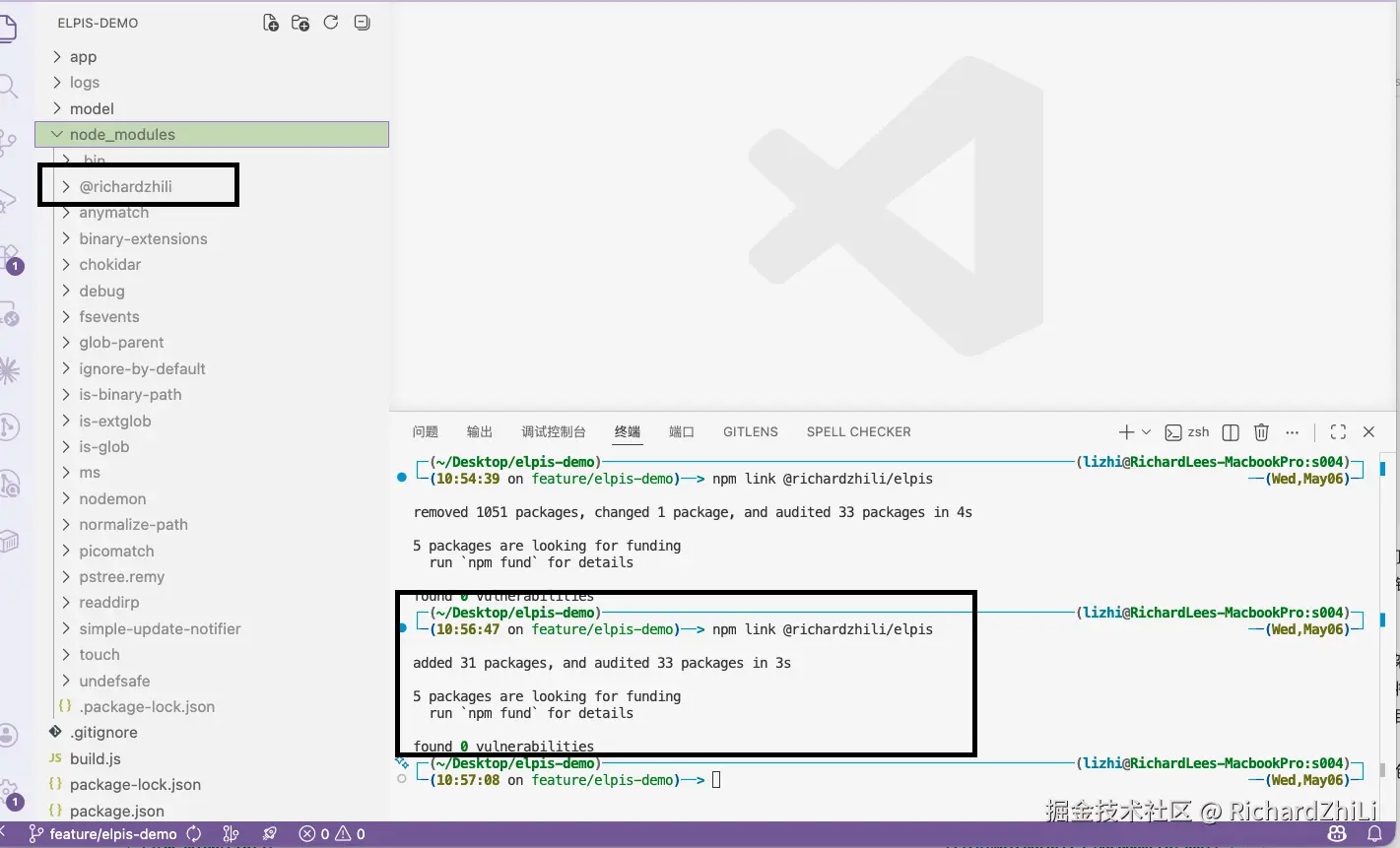Collapse the node_modules folder chevron
The height and width of the screenshot is (848, 1400).
[57, 134]
